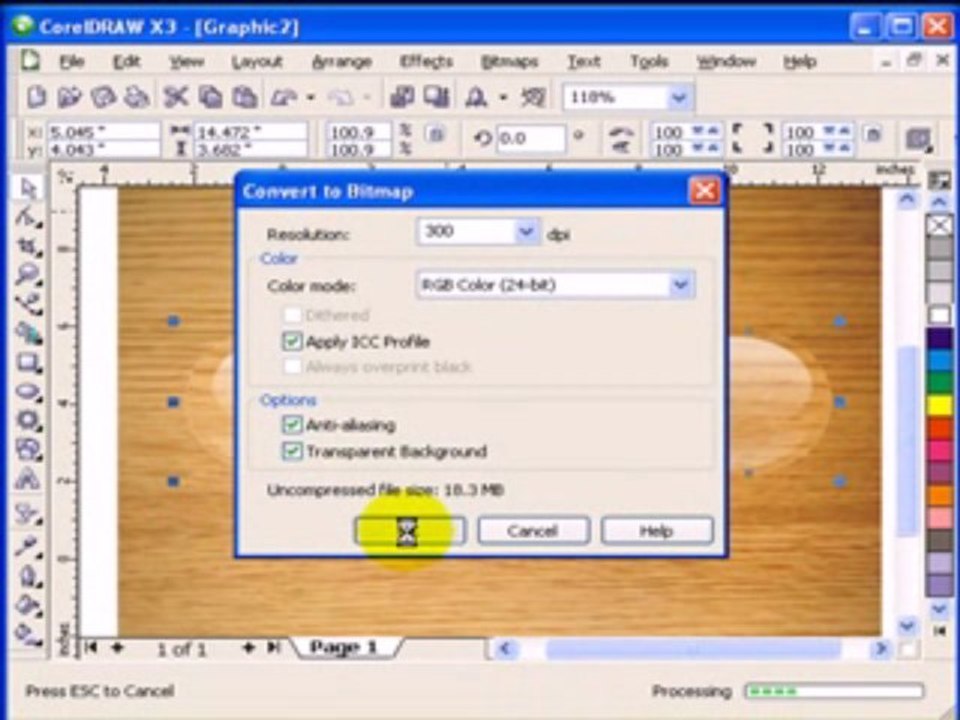Open the Tools menu
960x720 pixels.
coord(649,62)
